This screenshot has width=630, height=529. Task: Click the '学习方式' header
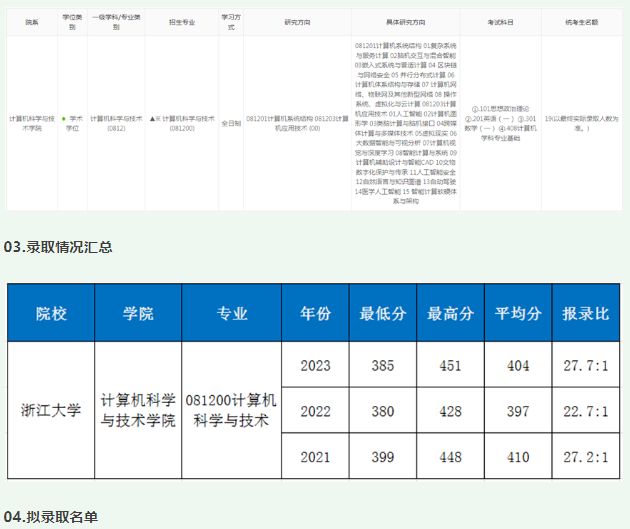tap(231, 22)
